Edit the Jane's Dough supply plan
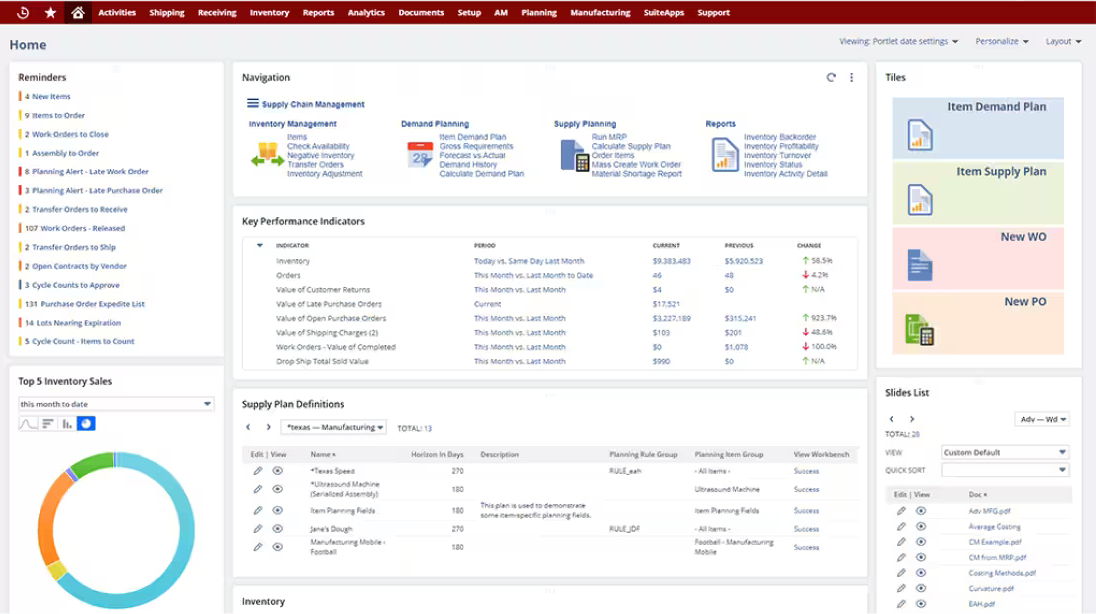This screenshot has height=614, width=1096. tap(258, 529)
